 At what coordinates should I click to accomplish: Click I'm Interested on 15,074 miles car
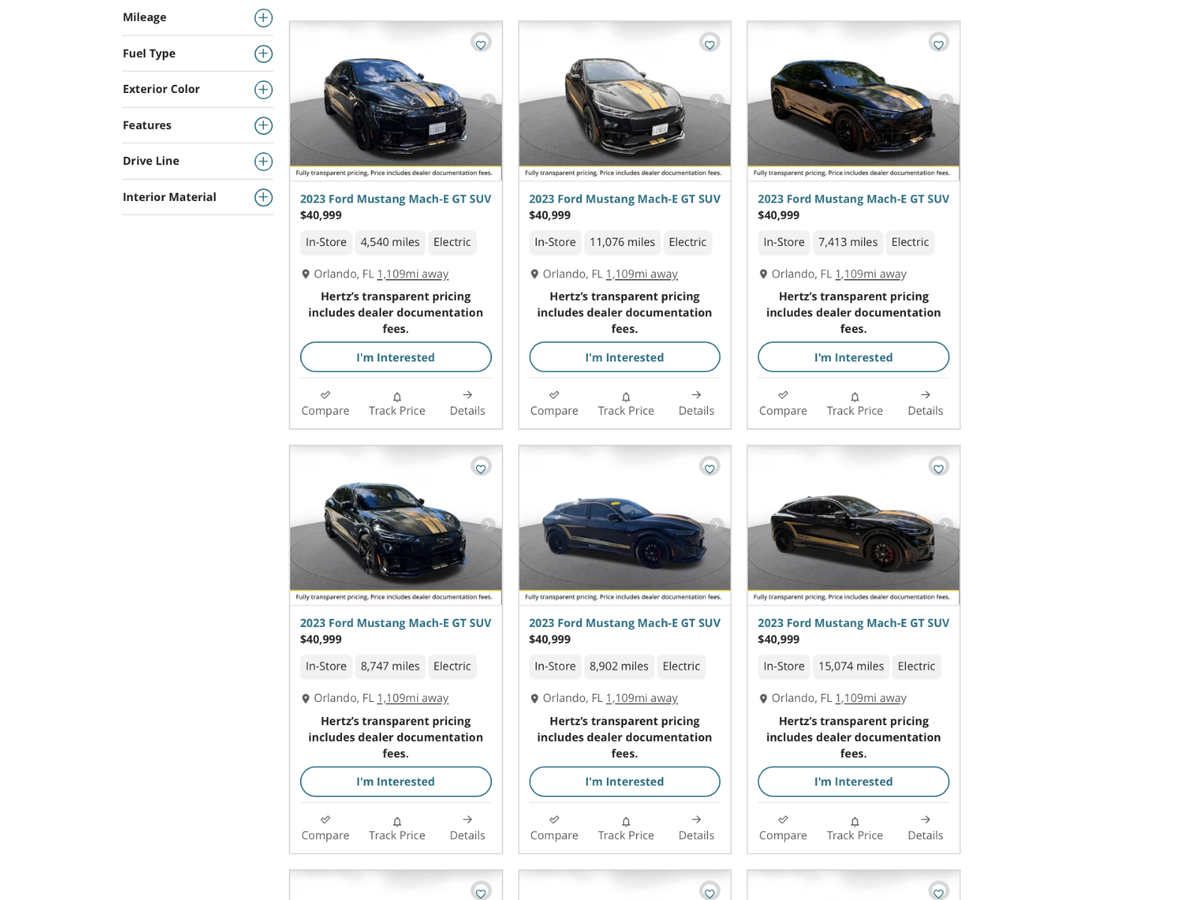pyautogui.click(x=854, y=781)
